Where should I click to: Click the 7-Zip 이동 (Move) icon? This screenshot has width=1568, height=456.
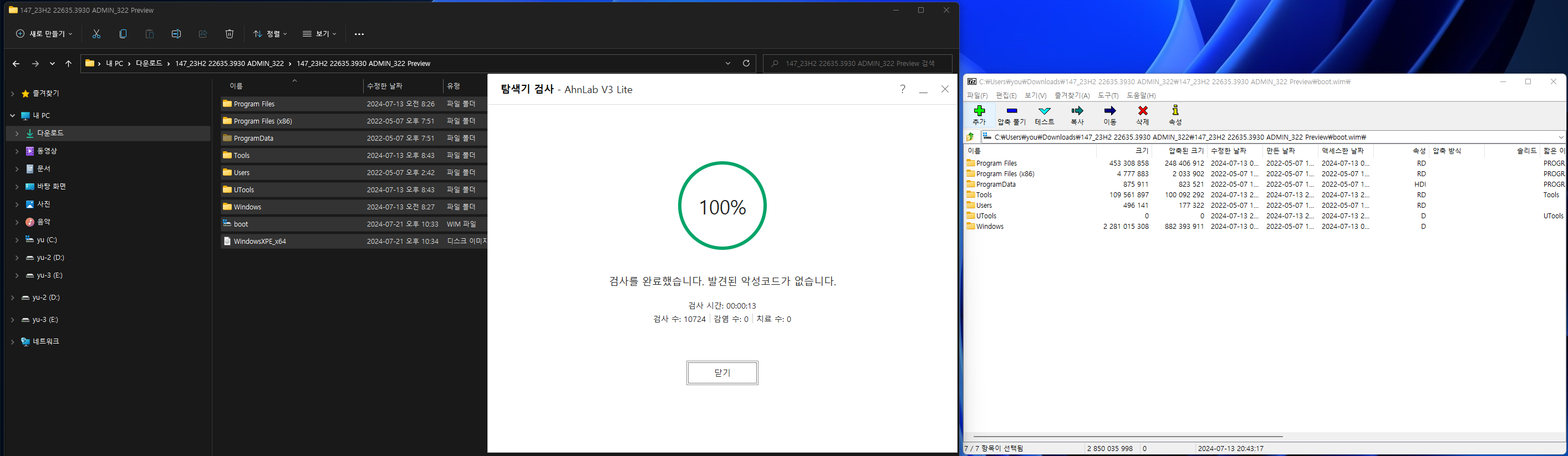coord(1109,111)
